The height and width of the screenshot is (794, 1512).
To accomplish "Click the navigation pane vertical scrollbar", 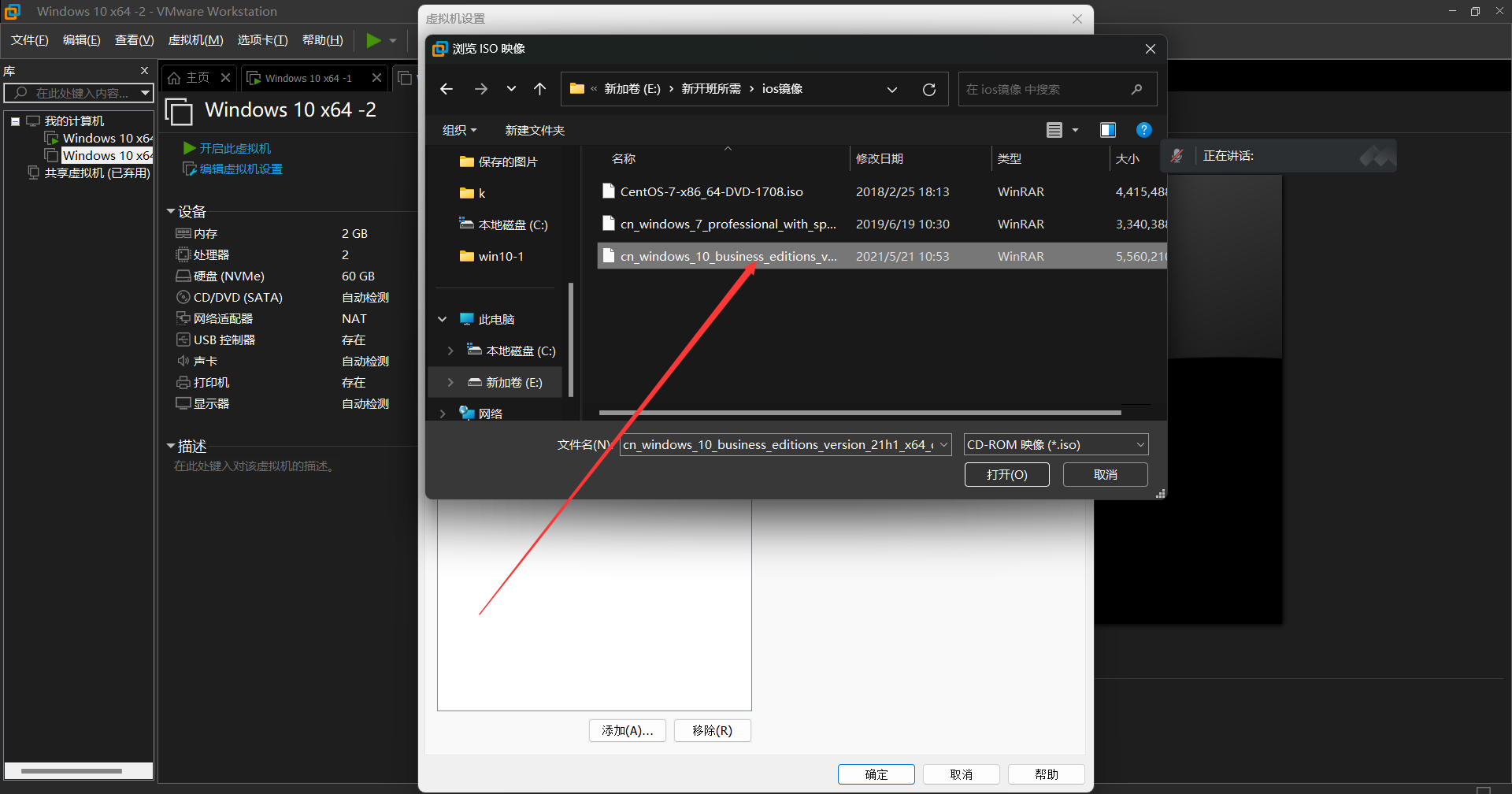I will point(571,340).
